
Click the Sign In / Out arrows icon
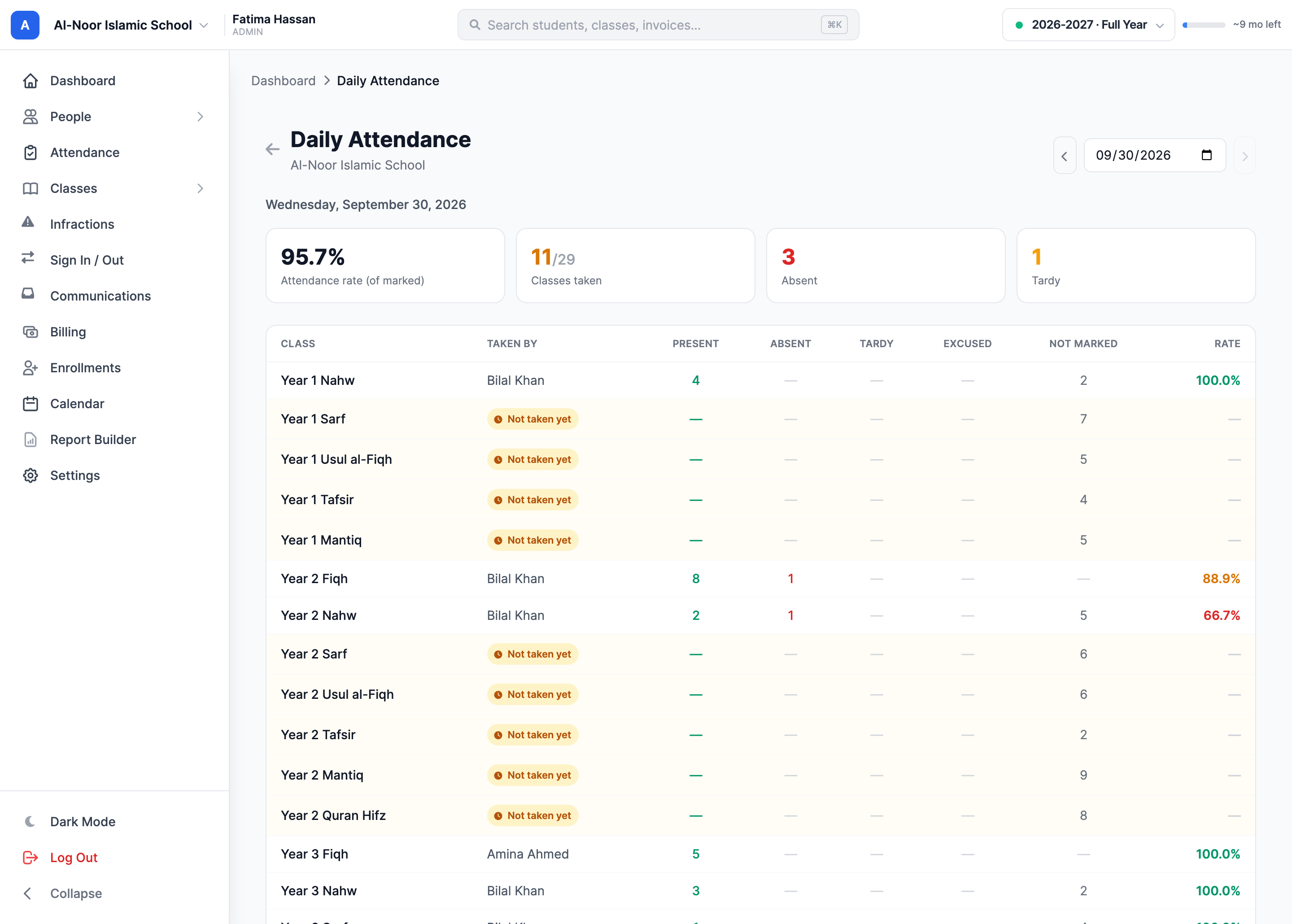[28, 258]
